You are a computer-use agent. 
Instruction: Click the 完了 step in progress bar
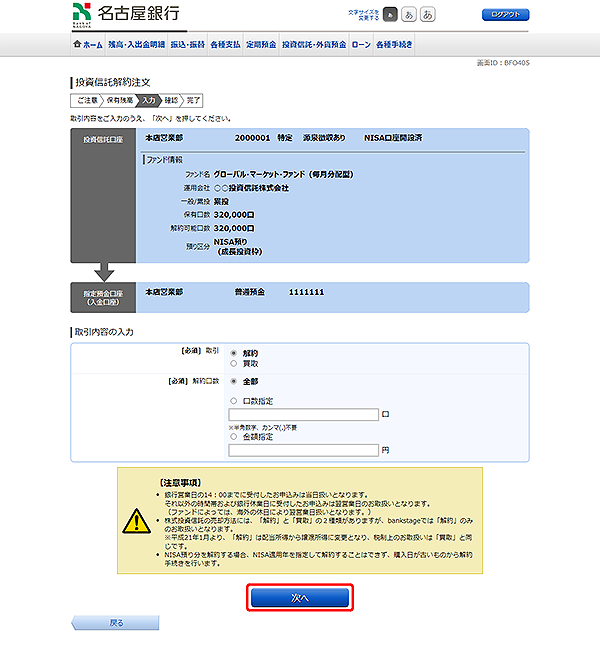pos(193,101)
